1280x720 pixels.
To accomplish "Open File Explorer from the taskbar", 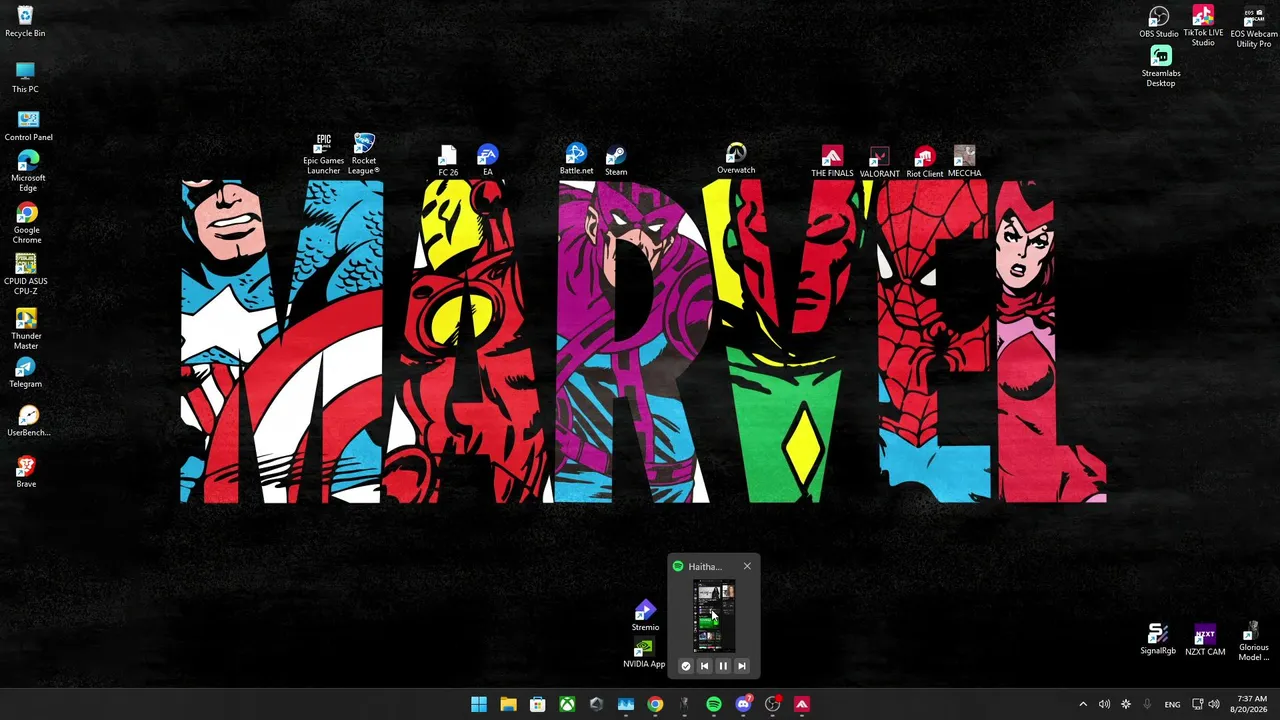I will pyautogui.click(x=508, y=704).
